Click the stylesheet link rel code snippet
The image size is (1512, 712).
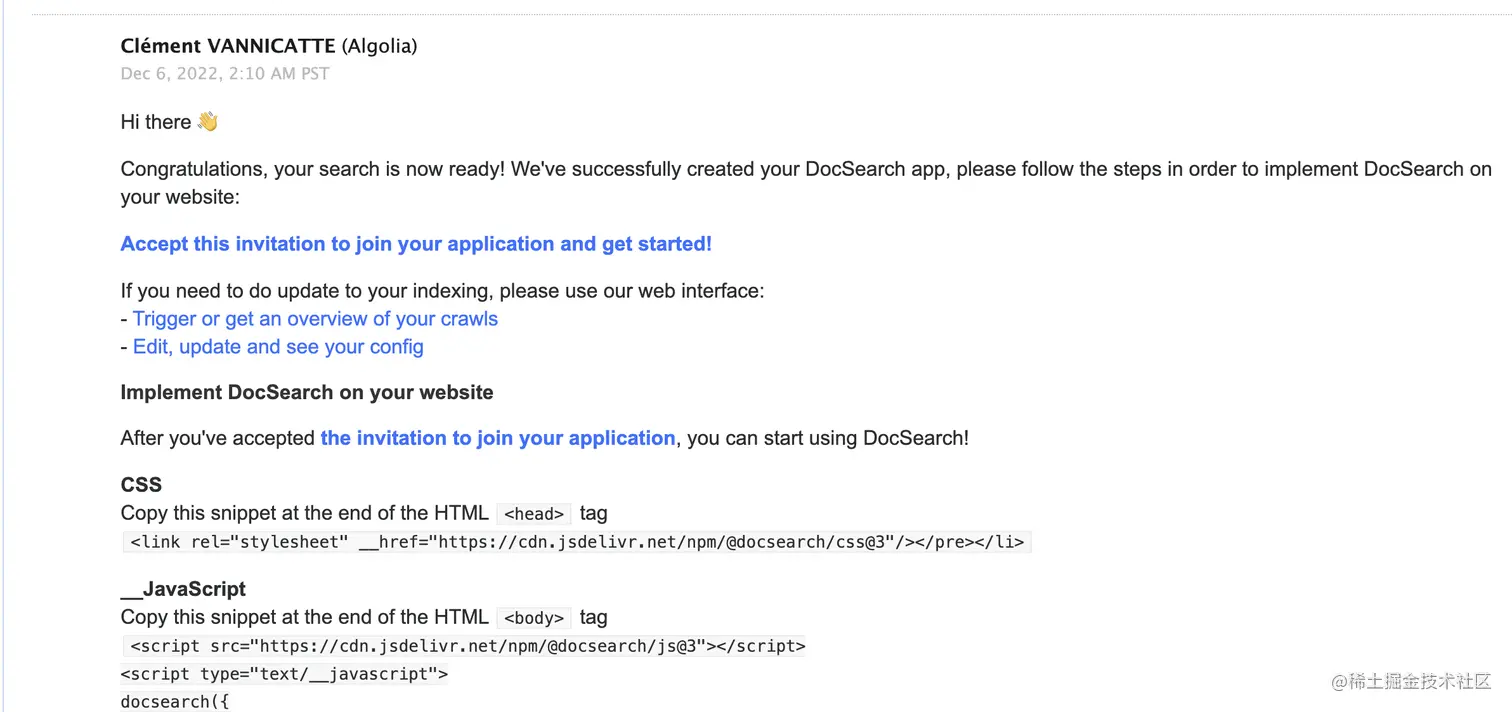click(x=576, y=542)
